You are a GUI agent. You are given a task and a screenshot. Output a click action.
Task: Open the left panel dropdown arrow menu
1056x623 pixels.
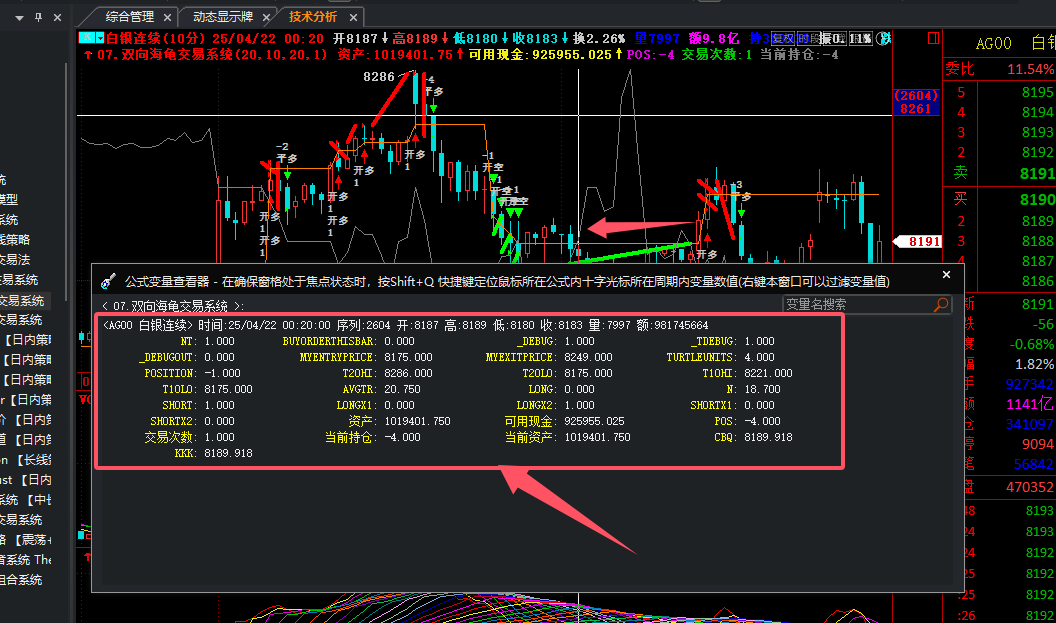pos(21,17)
